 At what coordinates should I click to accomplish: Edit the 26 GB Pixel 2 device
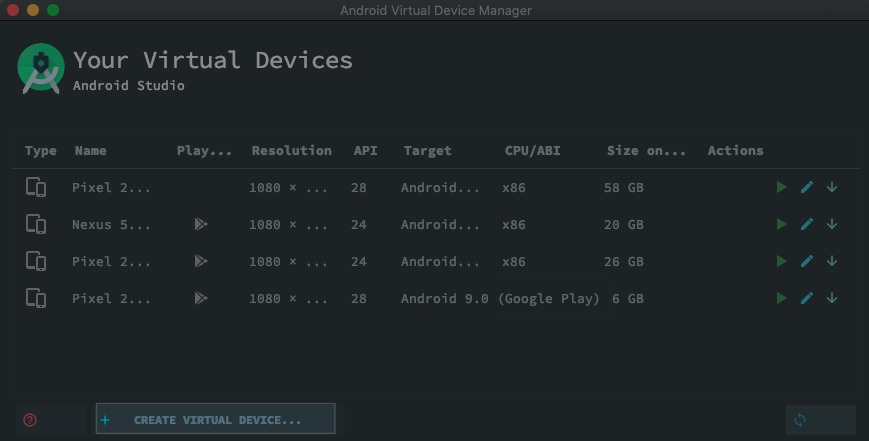807,261
